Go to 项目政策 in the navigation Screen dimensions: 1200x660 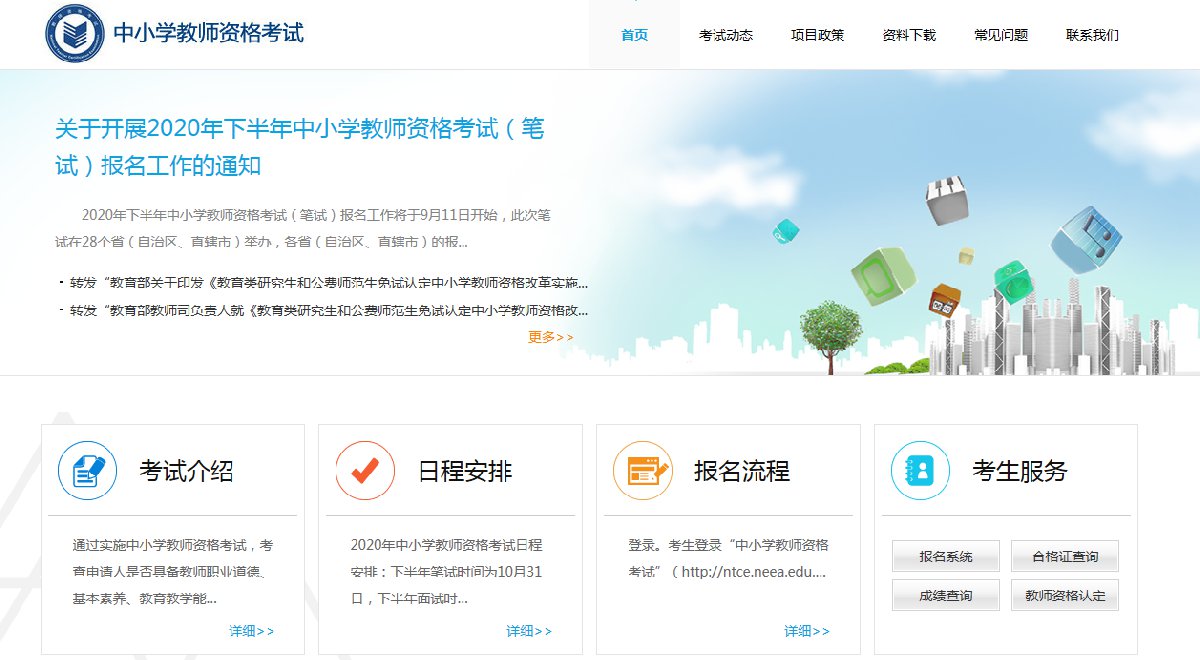pyautogui.click(x=817, y=35)
